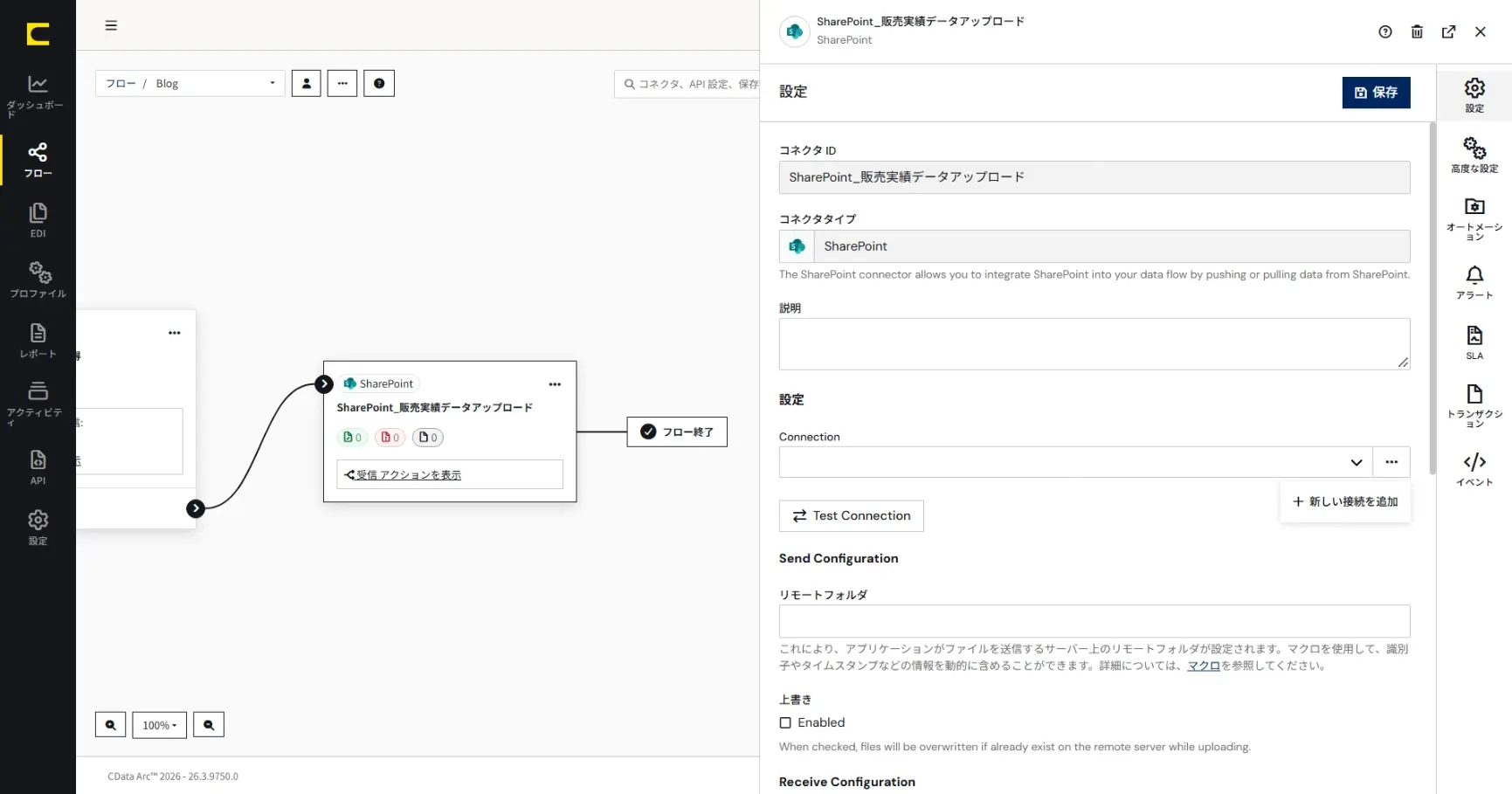Click the user icon button in flow toolbar
This screenshot has width=1512, height=794.
307,84
